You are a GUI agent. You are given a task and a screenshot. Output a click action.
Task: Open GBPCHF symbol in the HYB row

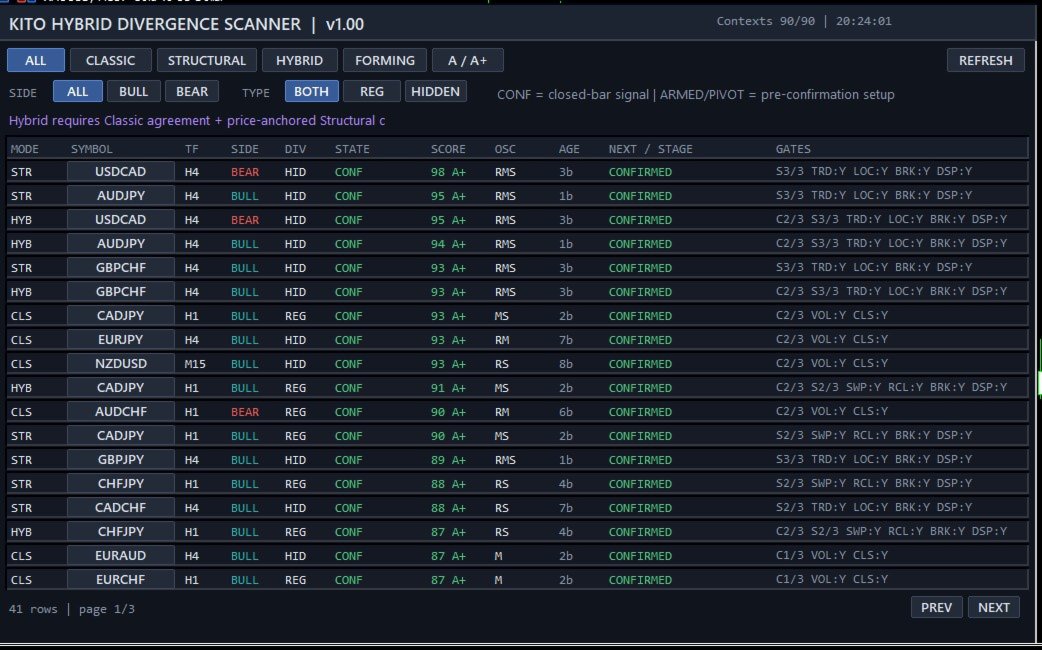(120, 291)
